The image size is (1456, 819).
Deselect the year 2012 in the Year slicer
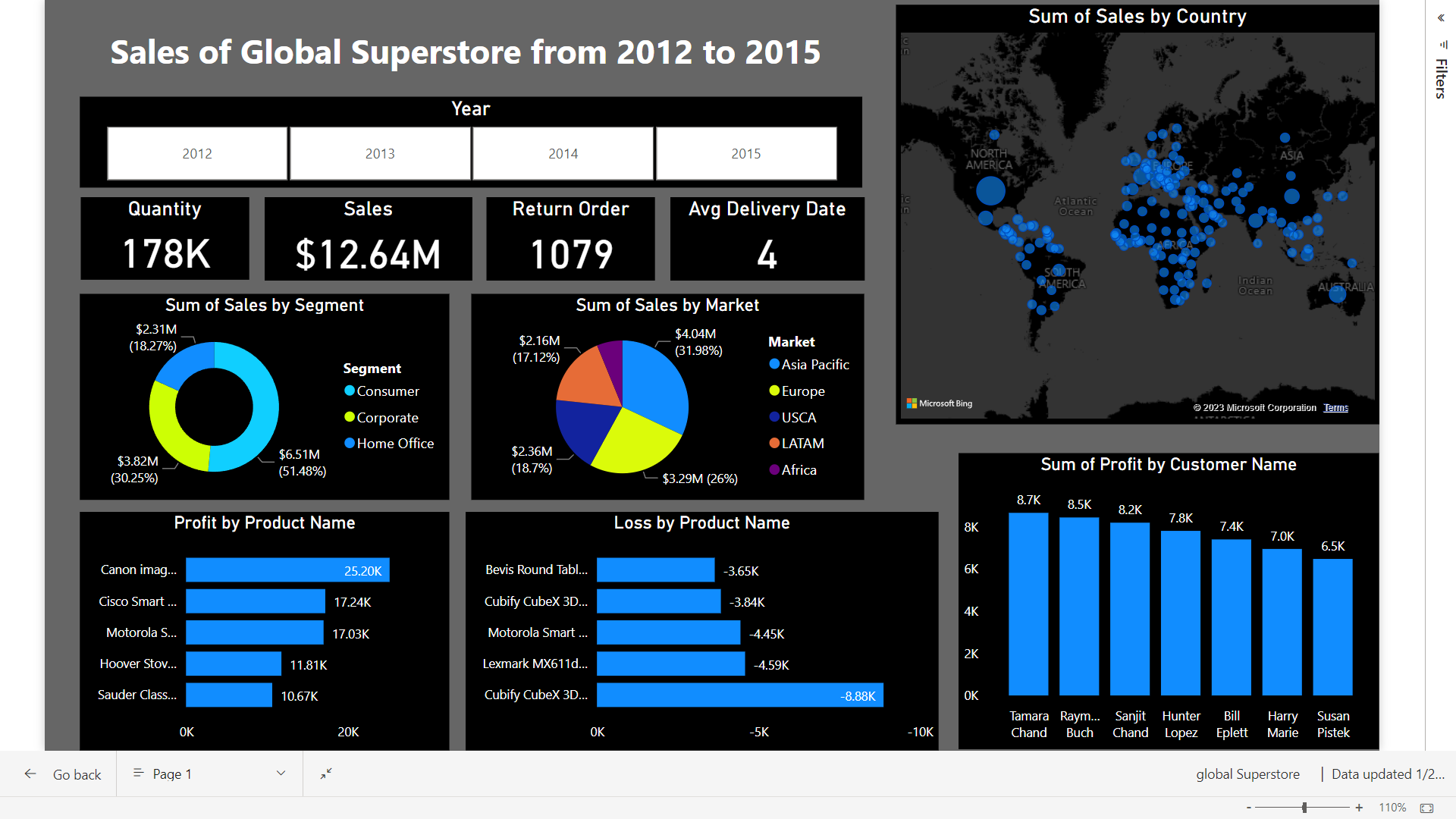pyautogui.click(x=196, y=153)
